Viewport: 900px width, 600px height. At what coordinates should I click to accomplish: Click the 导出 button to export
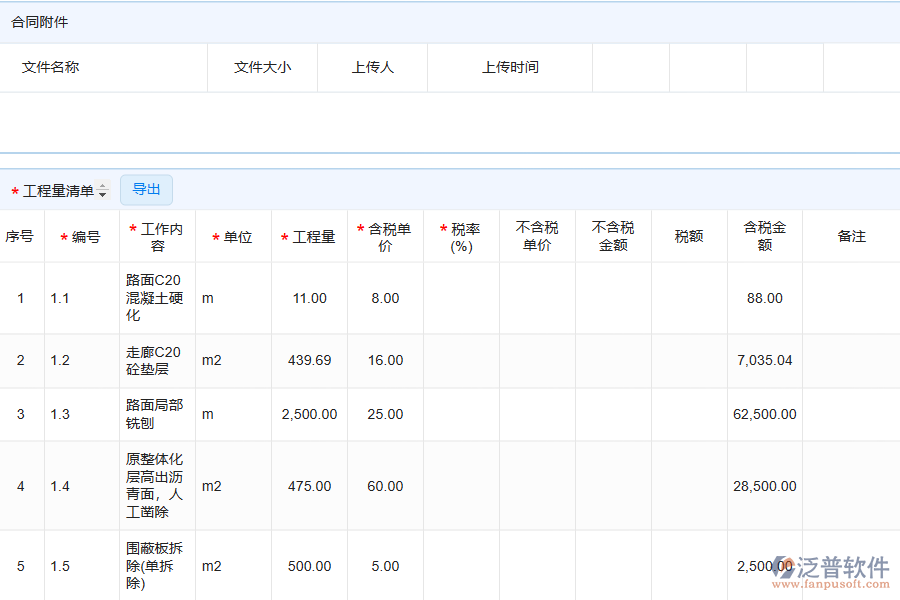click(x=146, y=189)
